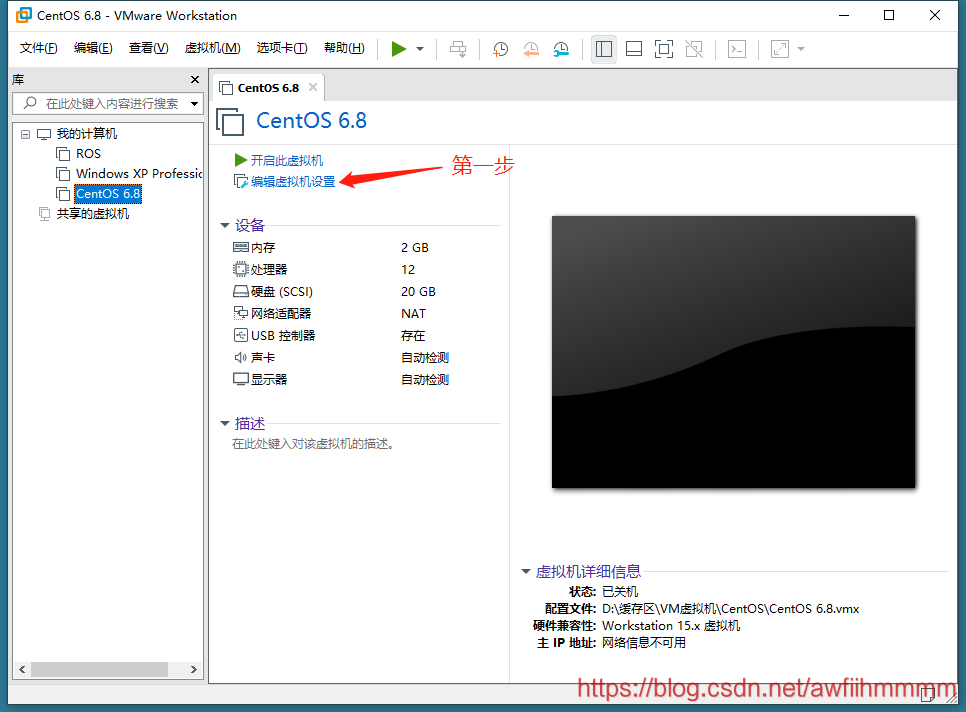Open the power options dropdown arrow

[x=420, y=49]
